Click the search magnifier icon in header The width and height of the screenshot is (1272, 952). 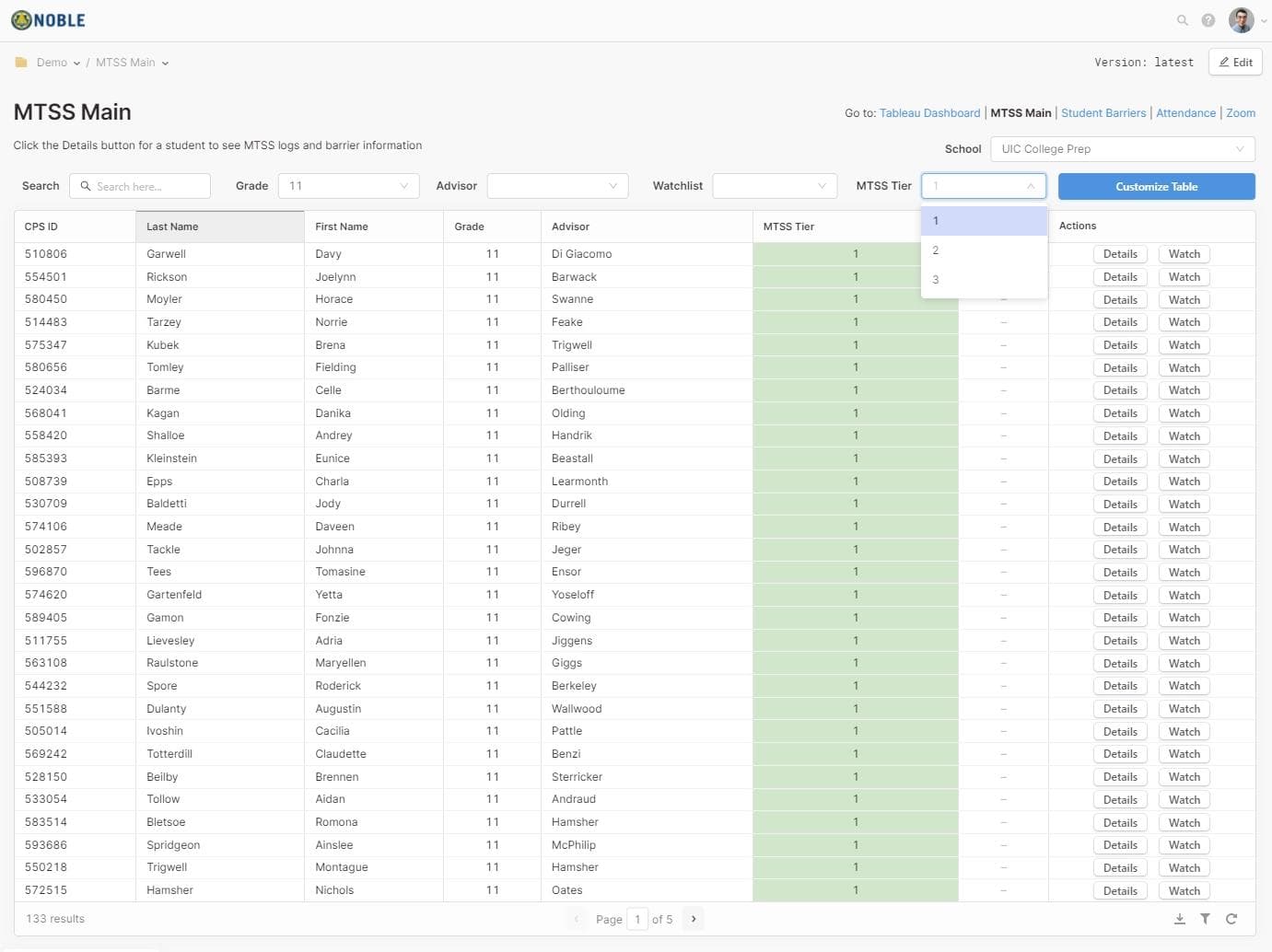[1182, 20]
